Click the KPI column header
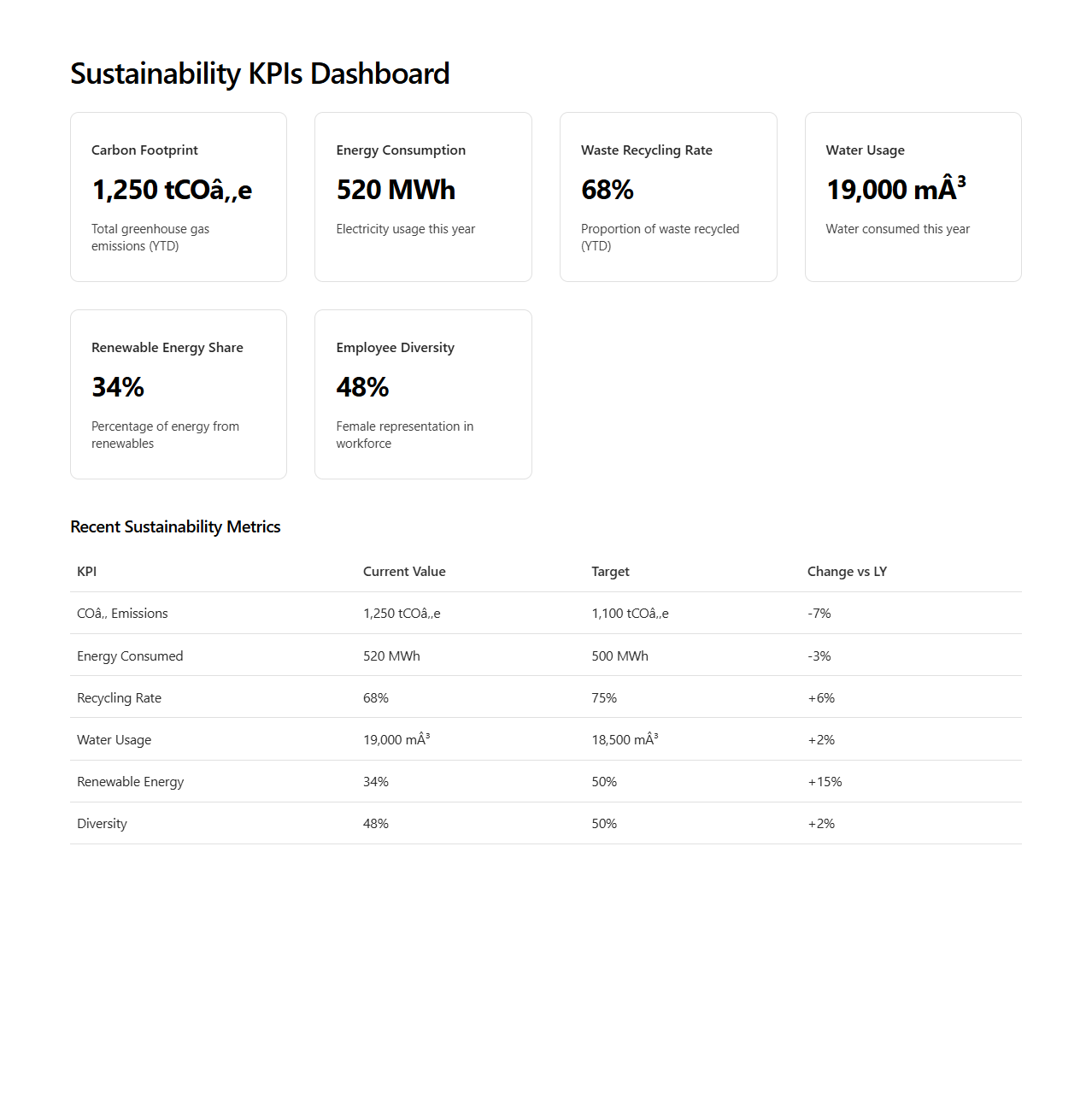The height and width of the screenshot is (1111, 1092). pos(85,571)
